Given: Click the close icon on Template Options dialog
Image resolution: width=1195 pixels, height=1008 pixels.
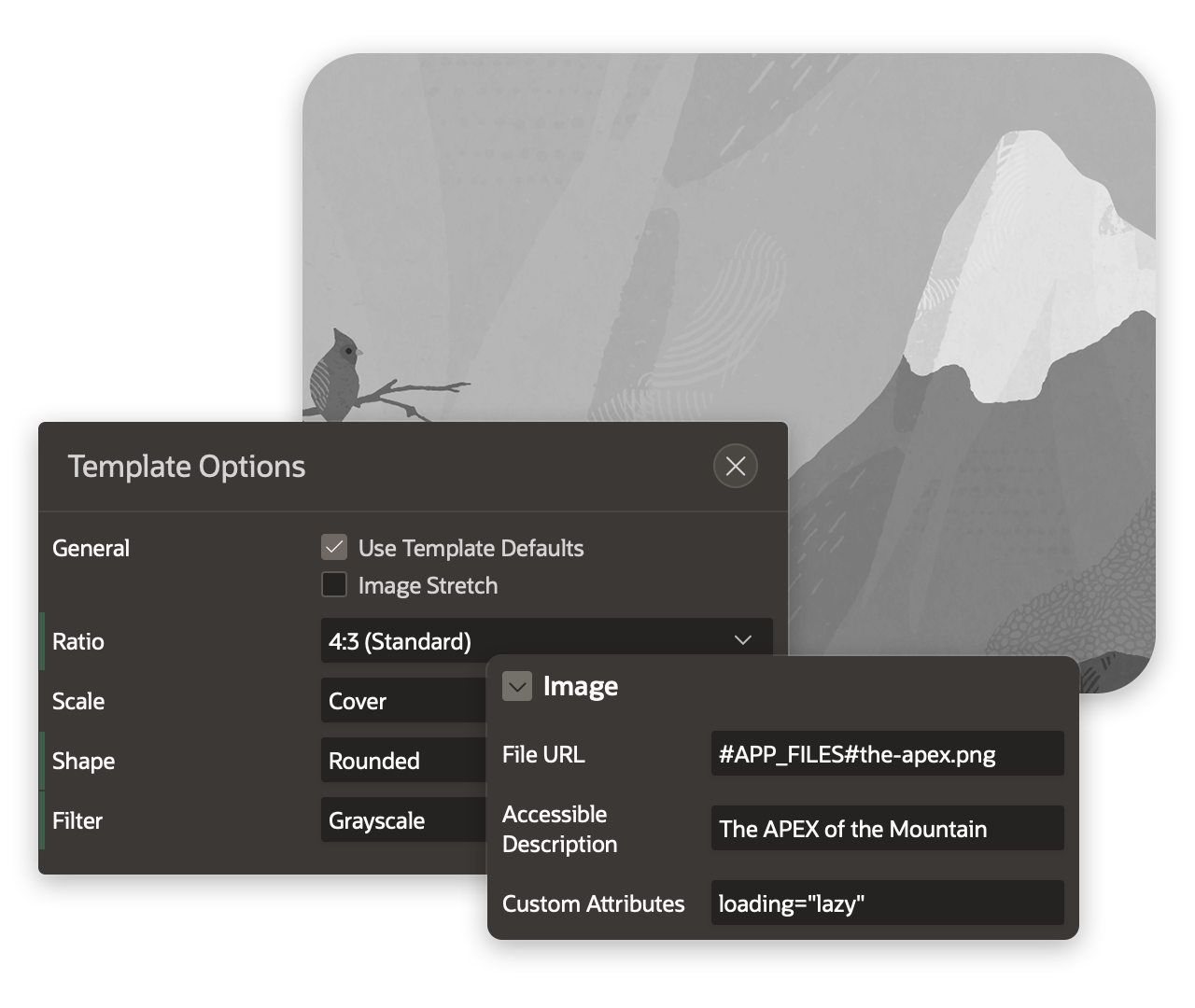Looking at the screenshot, I should click(x=735, y=466).
